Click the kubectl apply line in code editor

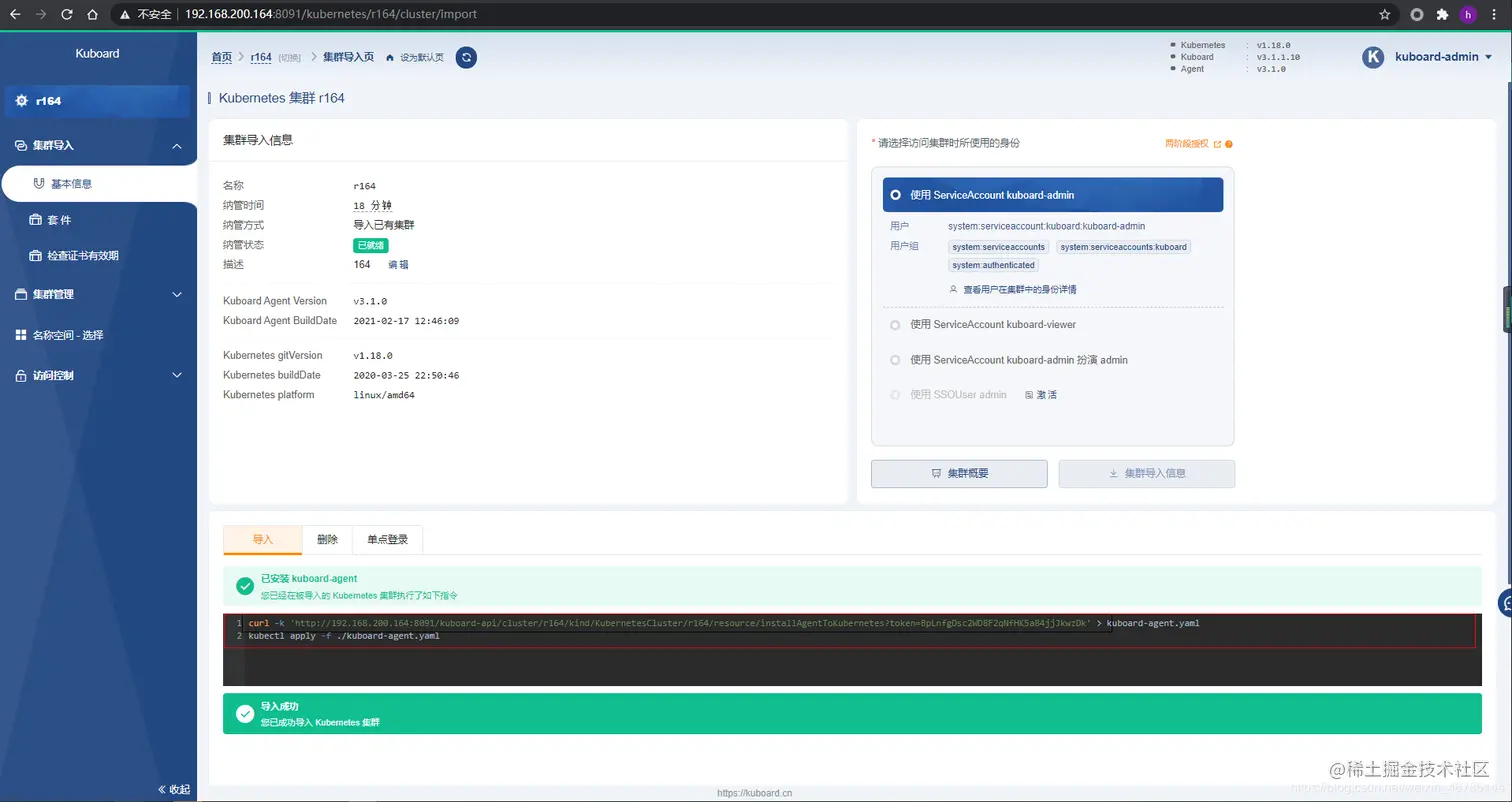pos(344,636)
